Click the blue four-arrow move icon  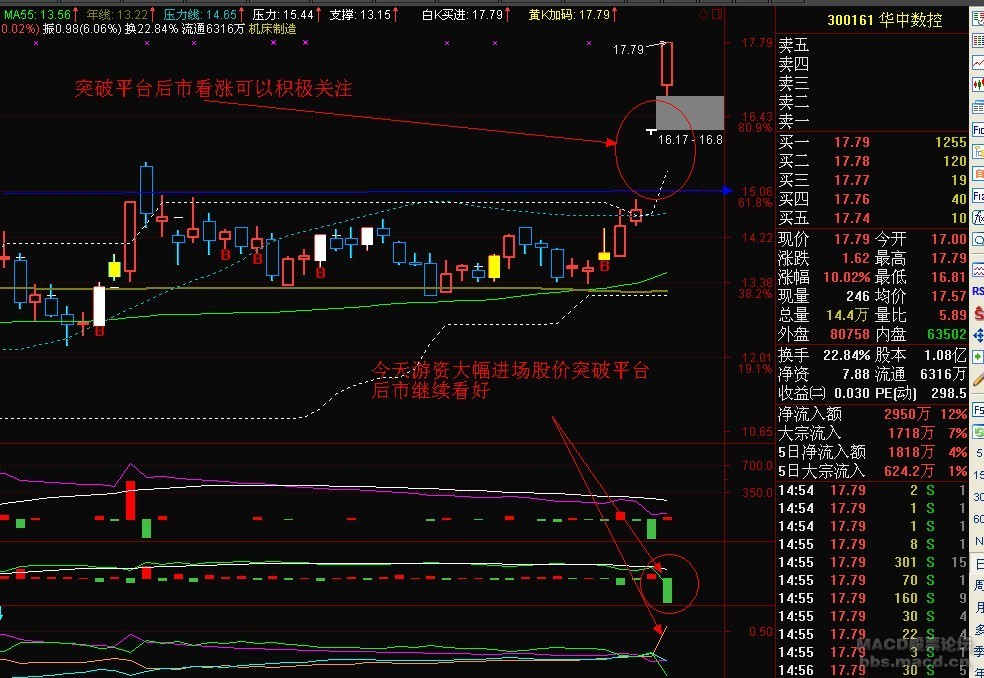[978, 333]
